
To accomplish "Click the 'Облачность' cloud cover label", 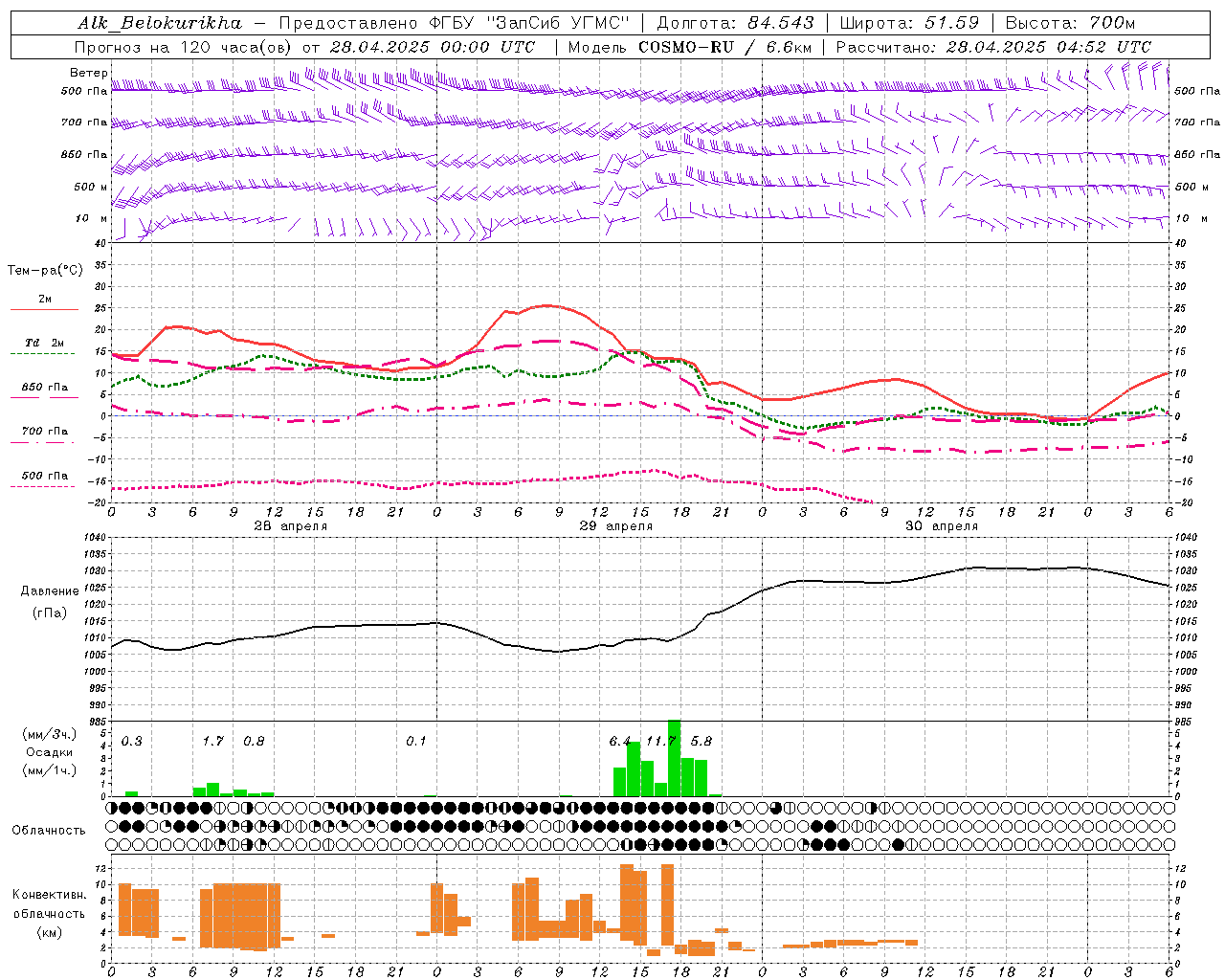I will (49, 831).
